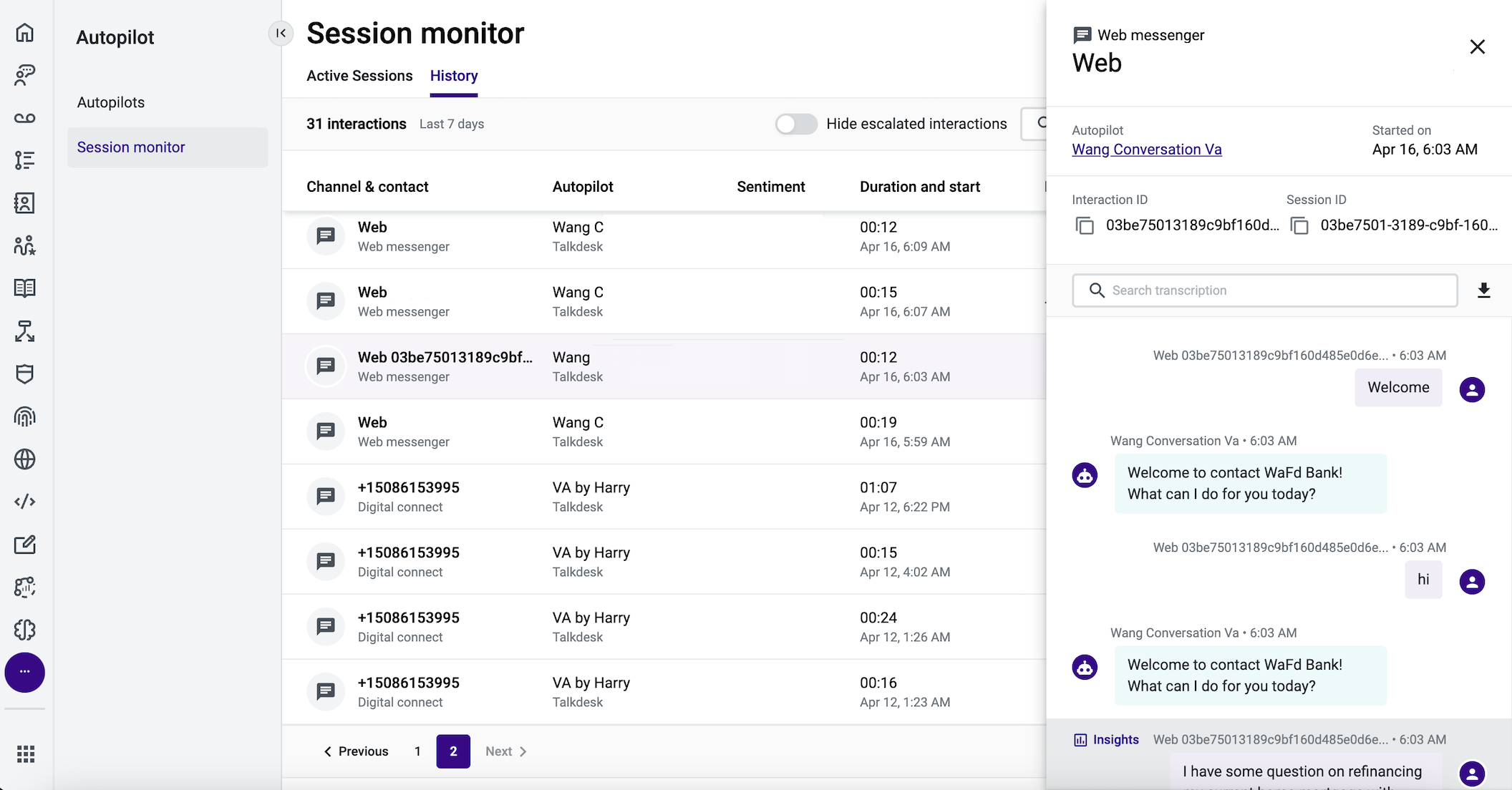Screen dimensions: 1512x790
Task: Open the brain icon in sidebar
Action: 25,630
